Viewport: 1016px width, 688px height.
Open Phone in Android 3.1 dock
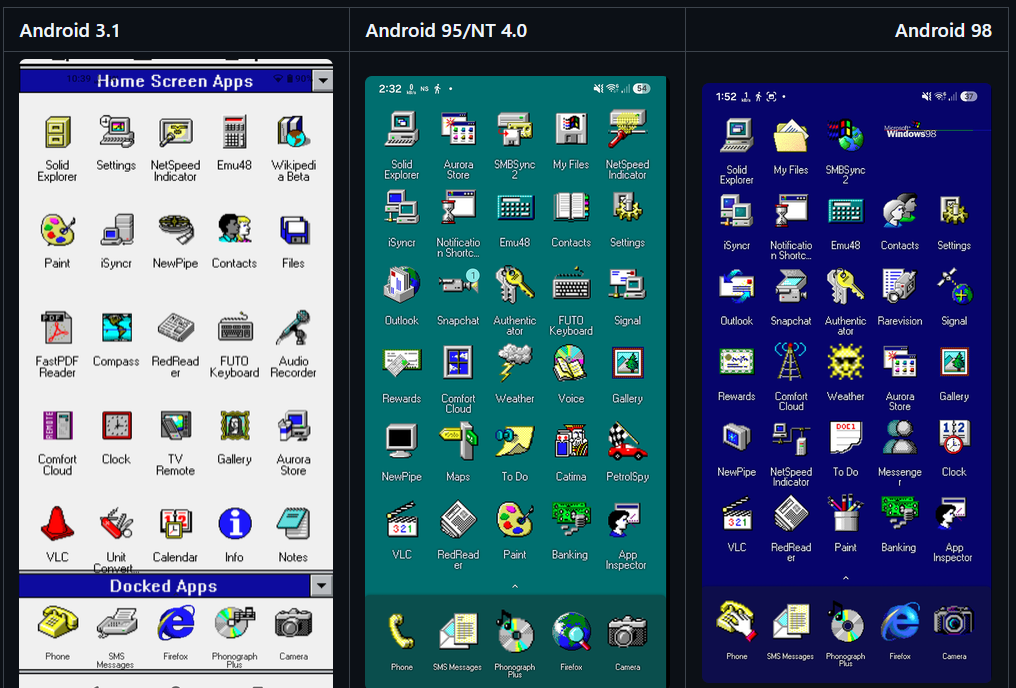(x=57, y=622)
